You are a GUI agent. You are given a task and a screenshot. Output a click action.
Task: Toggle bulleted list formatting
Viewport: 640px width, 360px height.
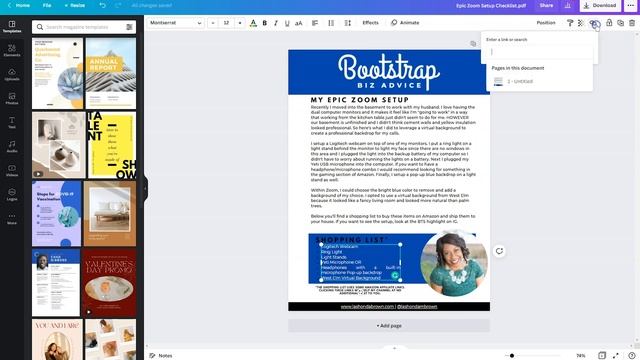pyautogui.click(x=331, y=23)
